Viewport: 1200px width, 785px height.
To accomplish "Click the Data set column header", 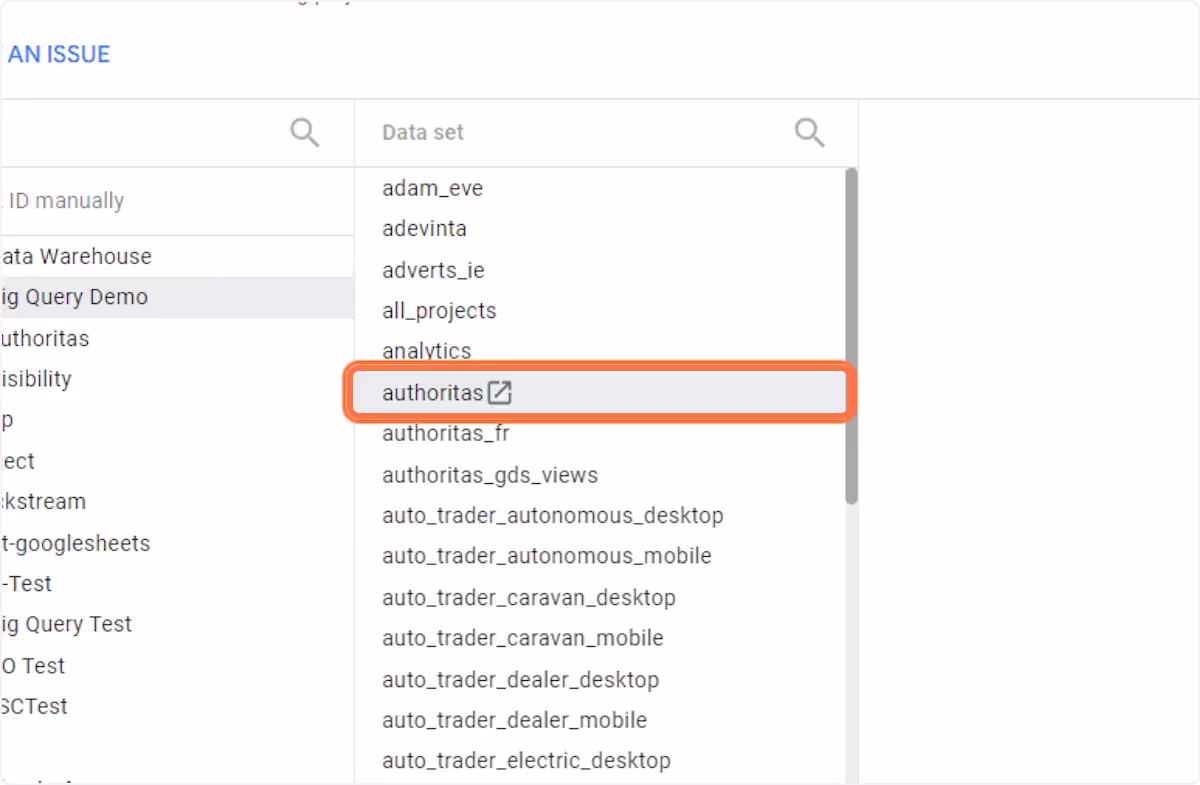I will click(423, 132).
